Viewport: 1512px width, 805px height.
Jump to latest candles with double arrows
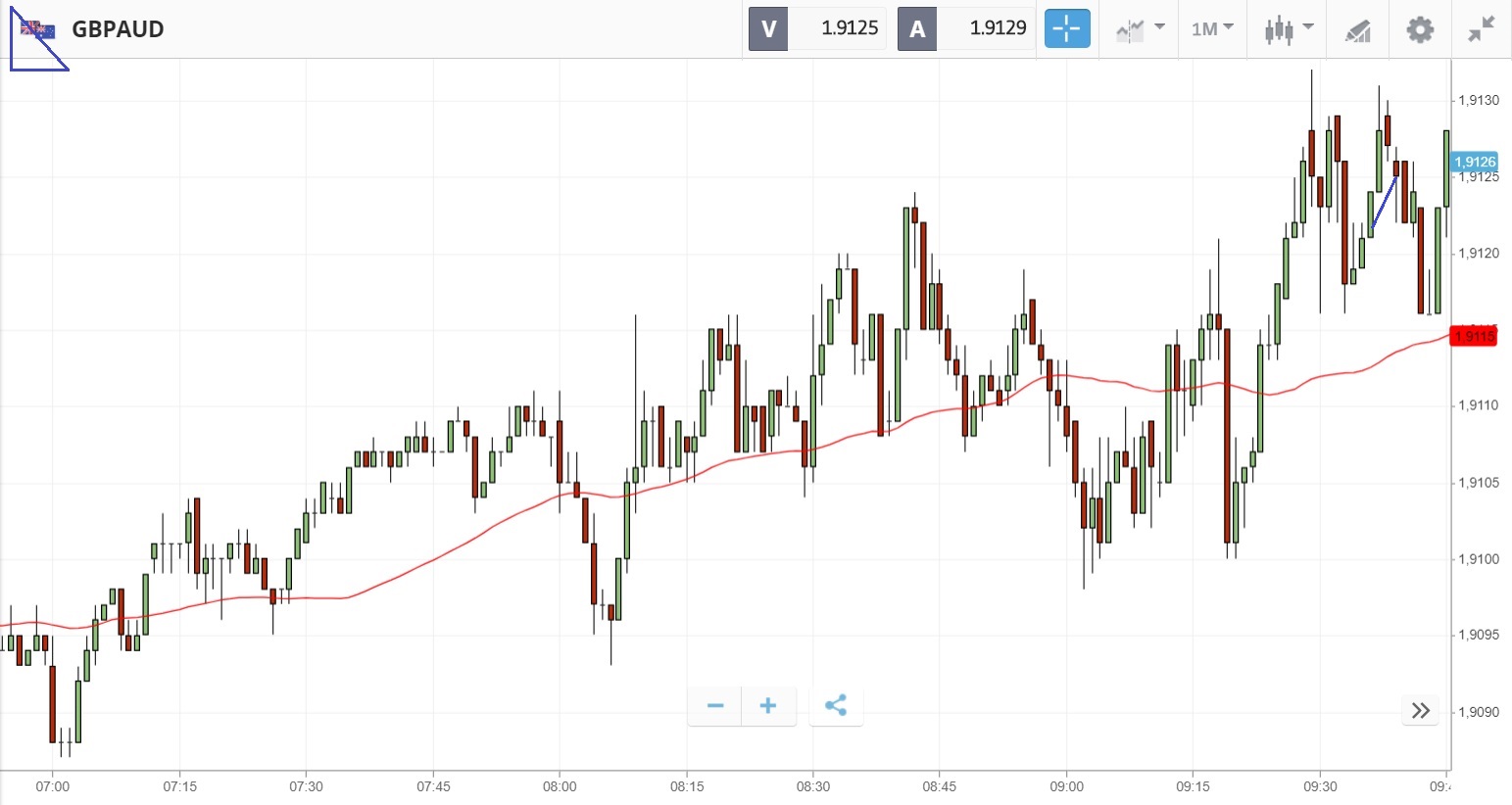[x=1421, y=711]
